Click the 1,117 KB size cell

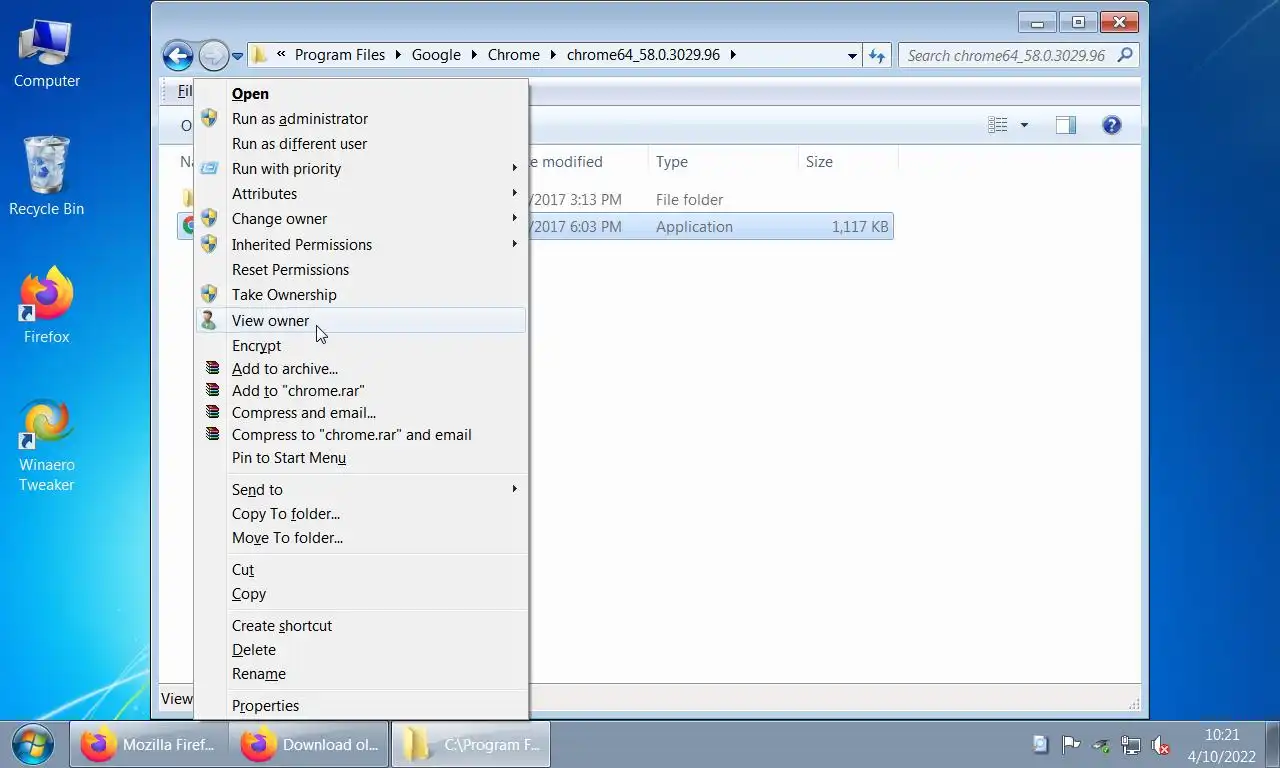(860, 226)
